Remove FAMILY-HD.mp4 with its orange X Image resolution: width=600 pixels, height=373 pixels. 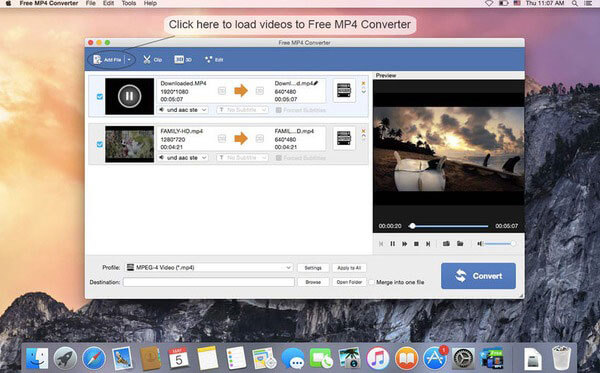tap(364, 131)
